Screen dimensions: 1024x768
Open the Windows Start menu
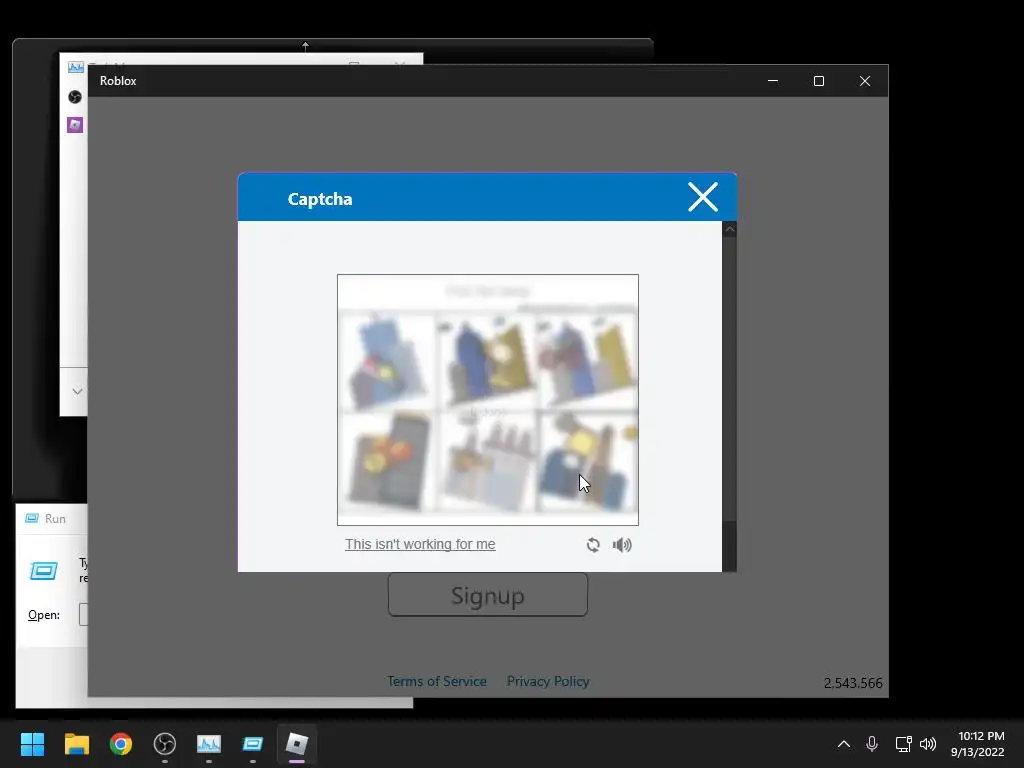32,744
